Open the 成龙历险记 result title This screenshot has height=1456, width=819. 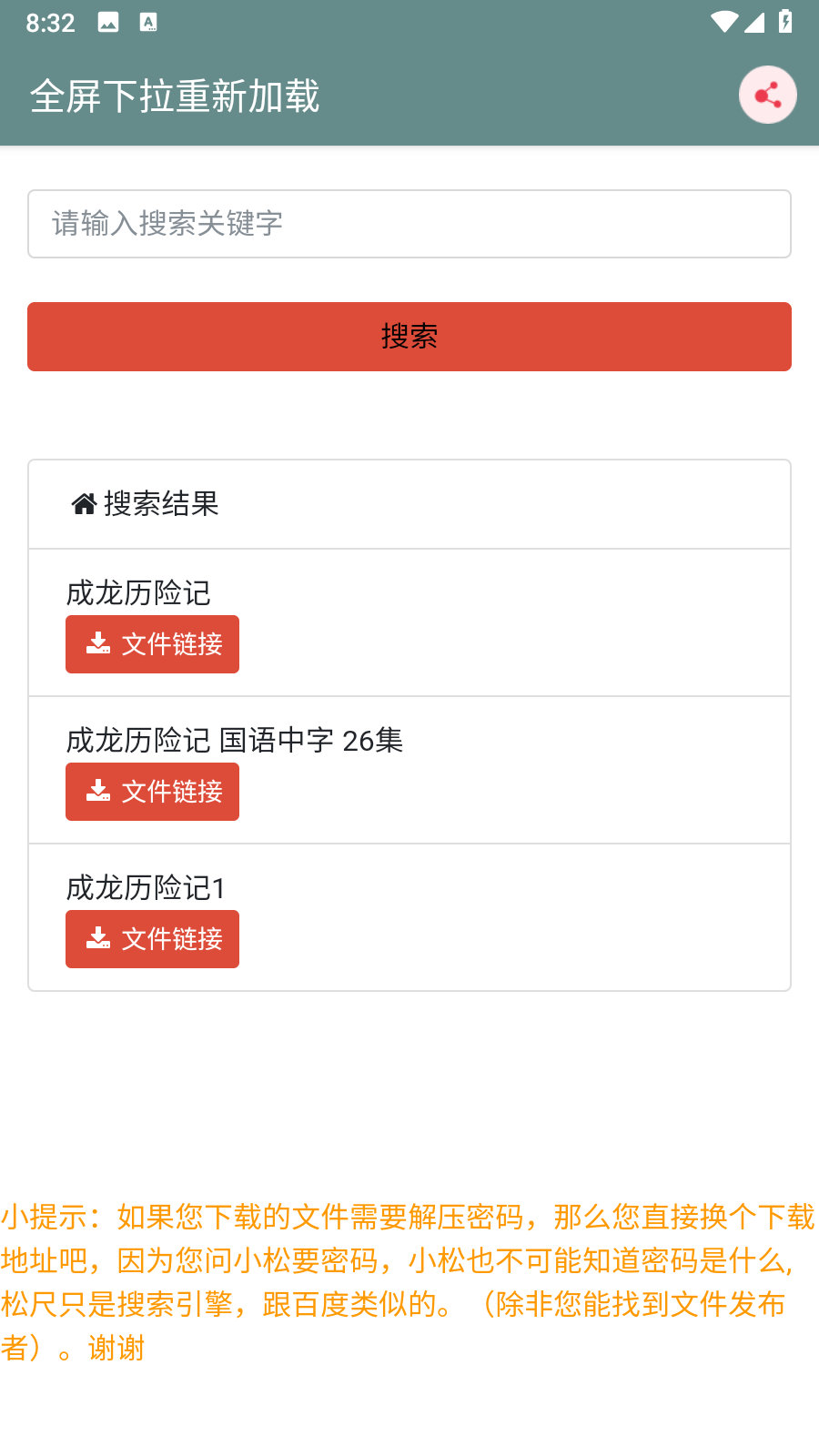tap(138, 593)
